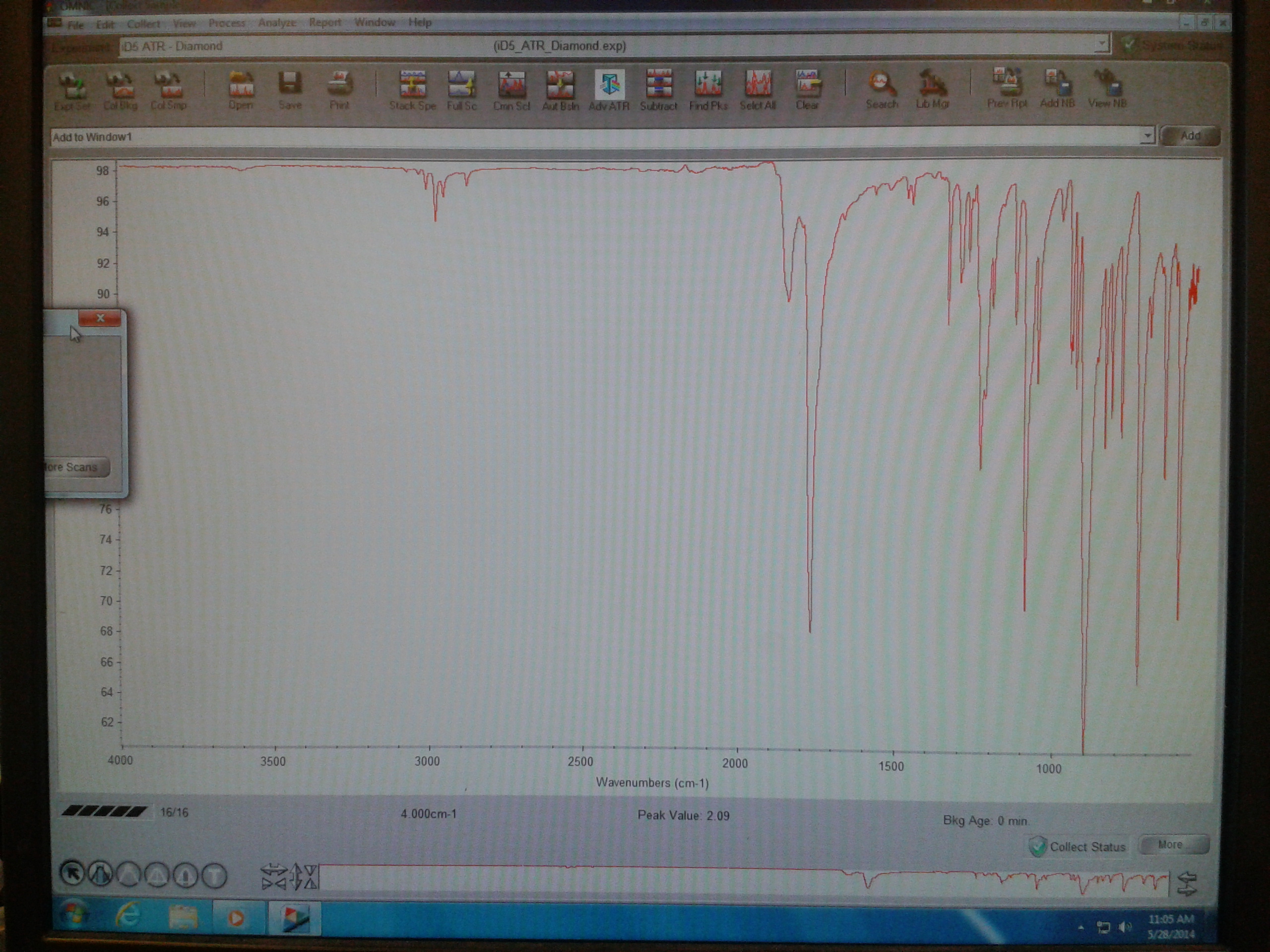Click the spectrum overview strip at bottom
The width and height of the screenshot is (1270, 952).
pos(744,879)
